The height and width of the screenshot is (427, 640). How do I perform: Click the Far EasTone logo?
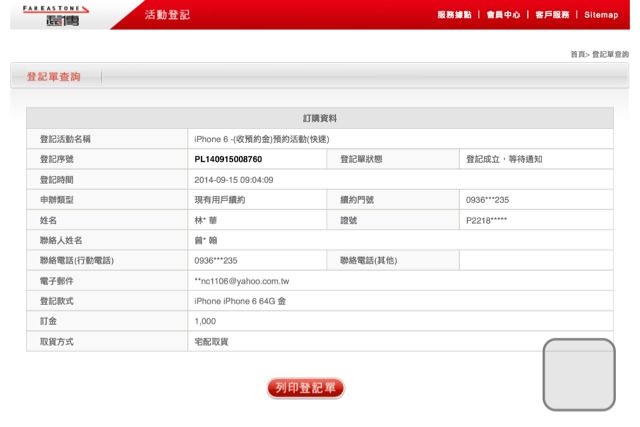click(56, 15)
